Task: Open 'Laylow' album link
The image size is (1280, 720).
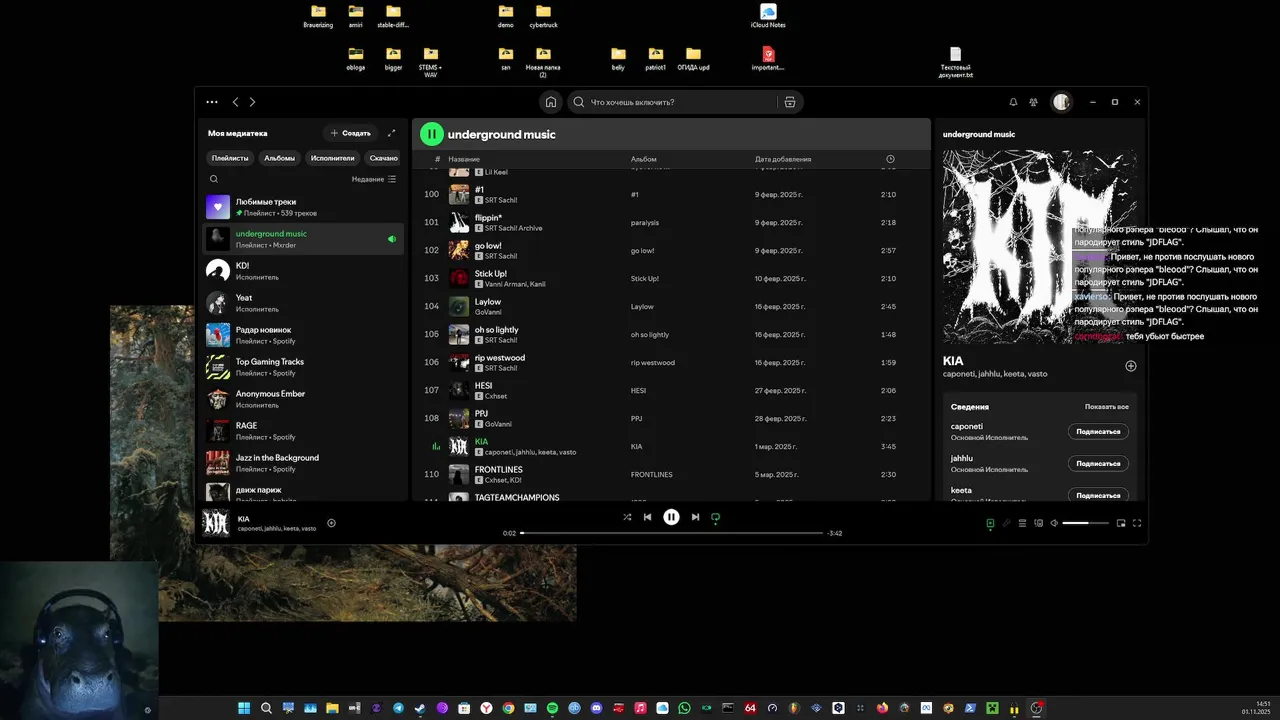Action: point(642,307)
